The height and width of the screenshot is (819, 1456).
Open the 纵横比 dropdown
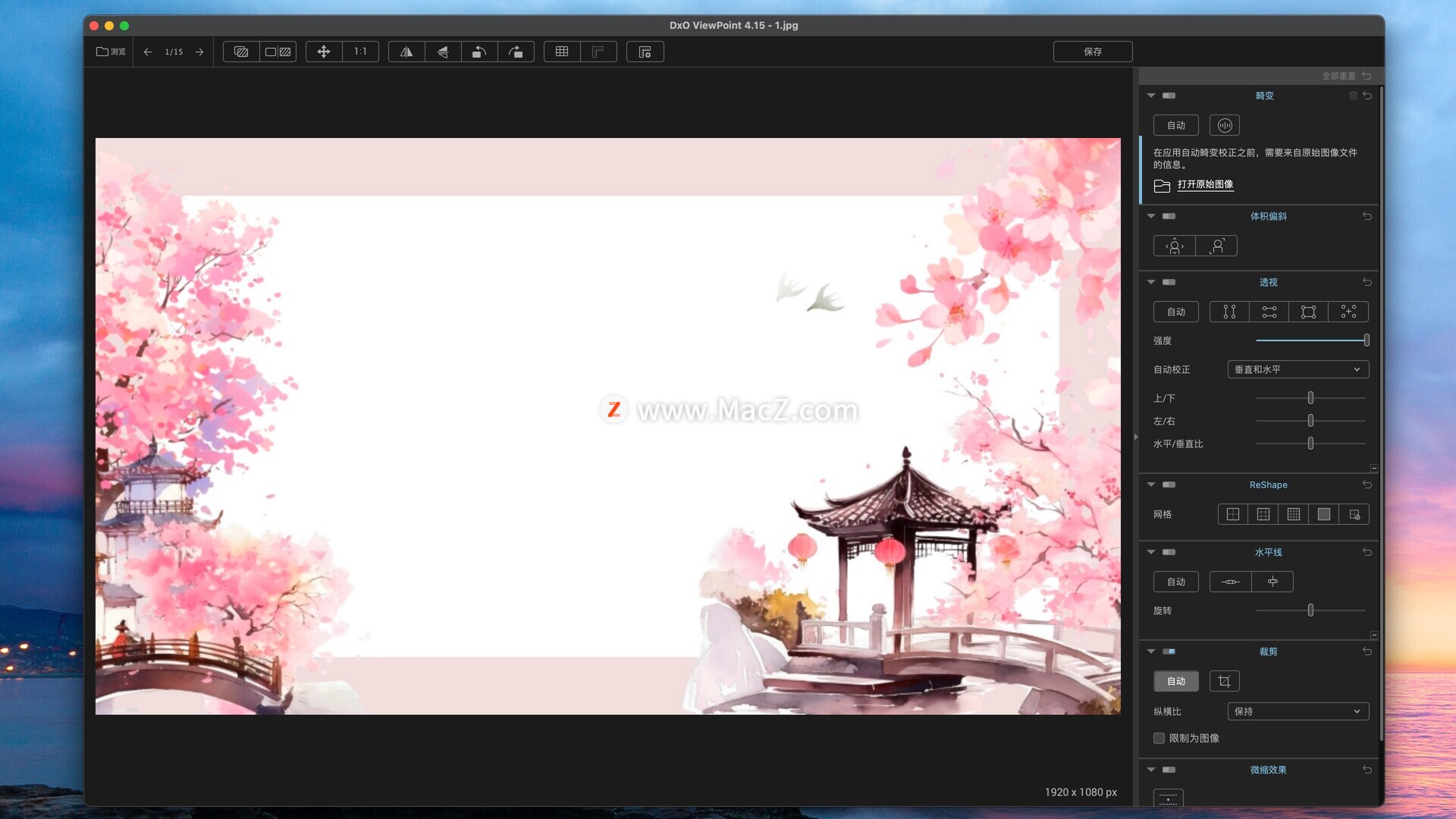tap(1298, 711)
